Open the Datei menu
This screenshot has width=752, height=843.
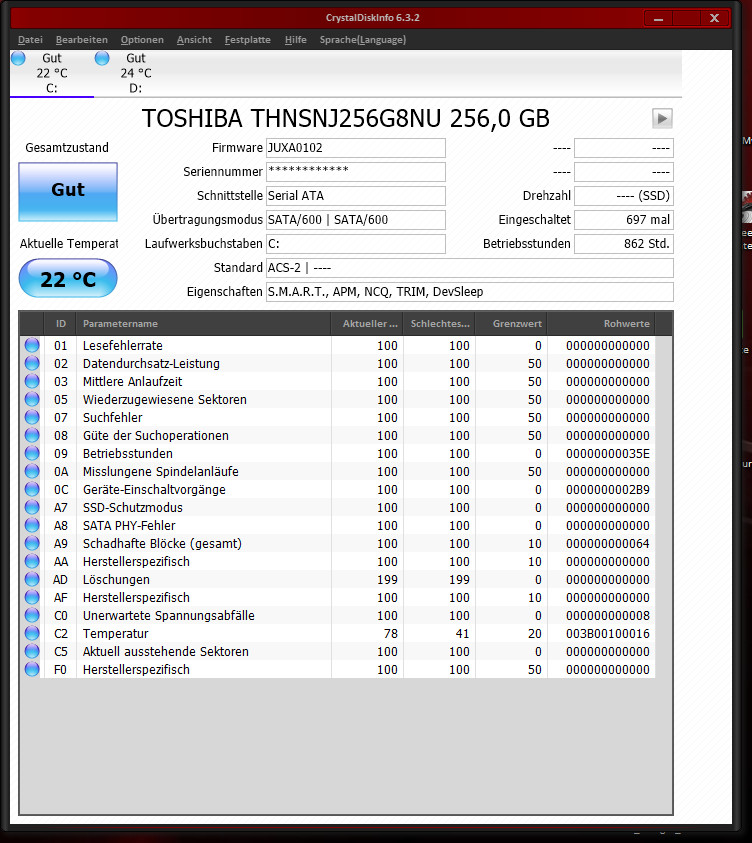point(30,40)
